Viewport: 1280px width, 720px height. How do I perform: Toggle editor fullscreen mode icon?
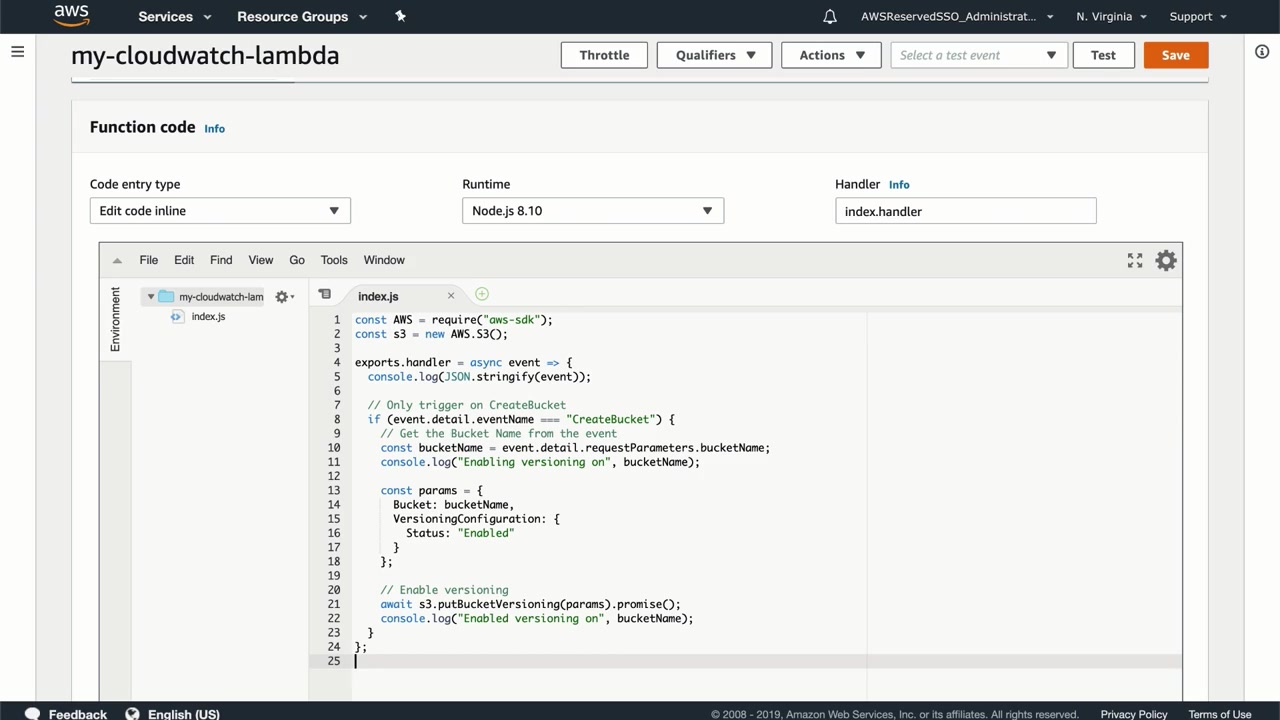coord(1135,260)
